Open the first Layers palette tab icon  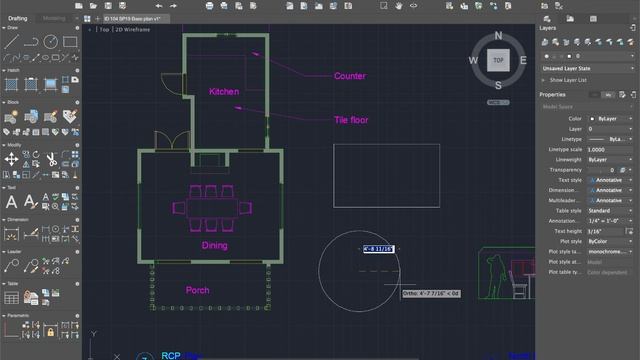click(547, 19)
